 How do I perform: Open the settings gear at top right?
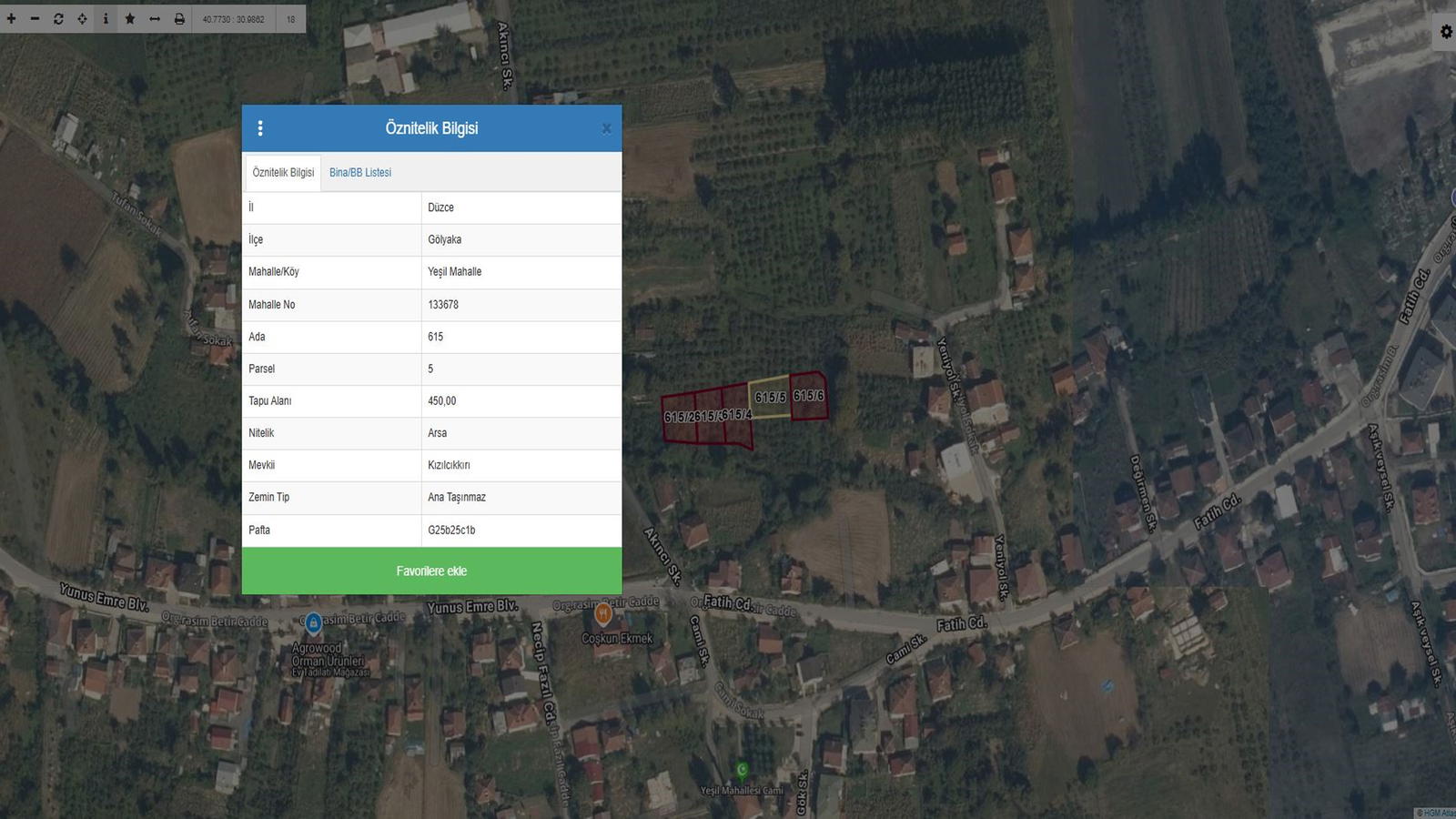[1446, 32]
